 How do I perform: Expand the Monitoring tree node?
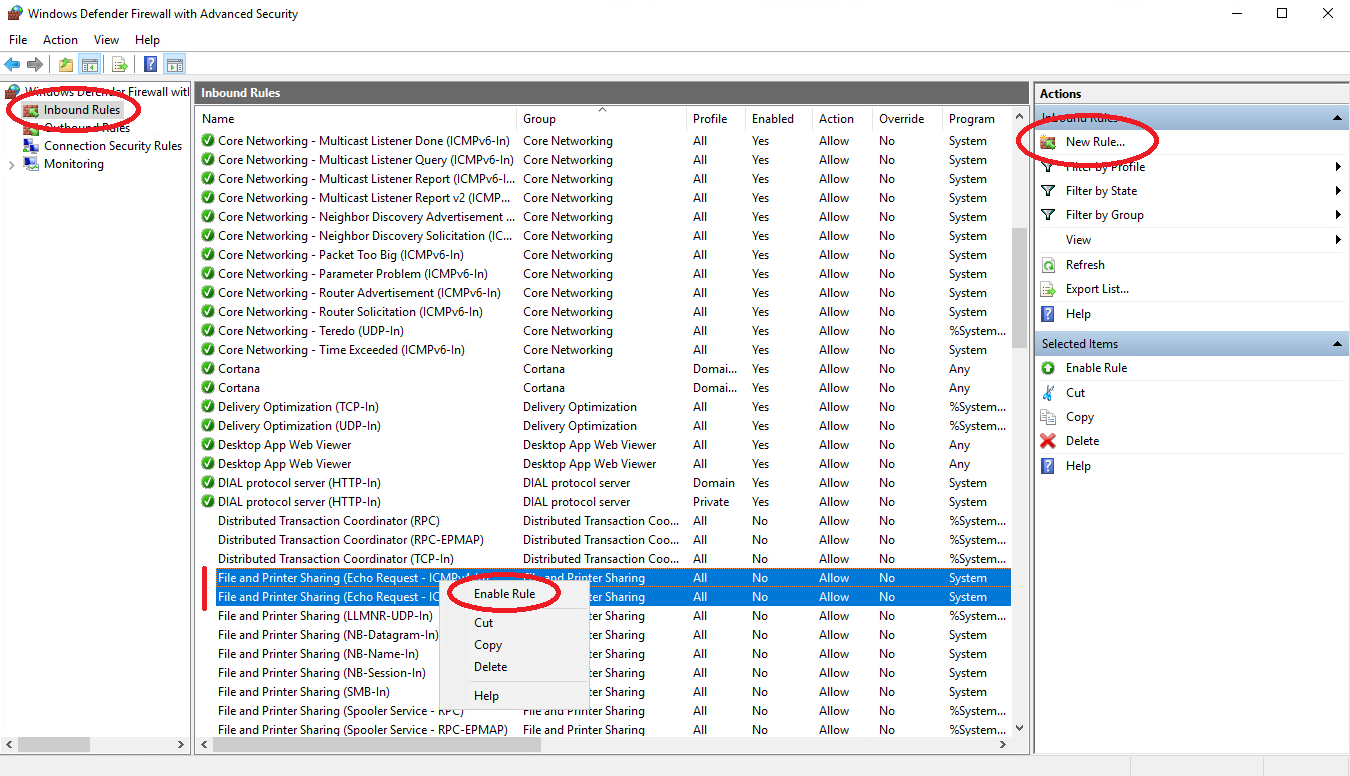coord(11,164)
